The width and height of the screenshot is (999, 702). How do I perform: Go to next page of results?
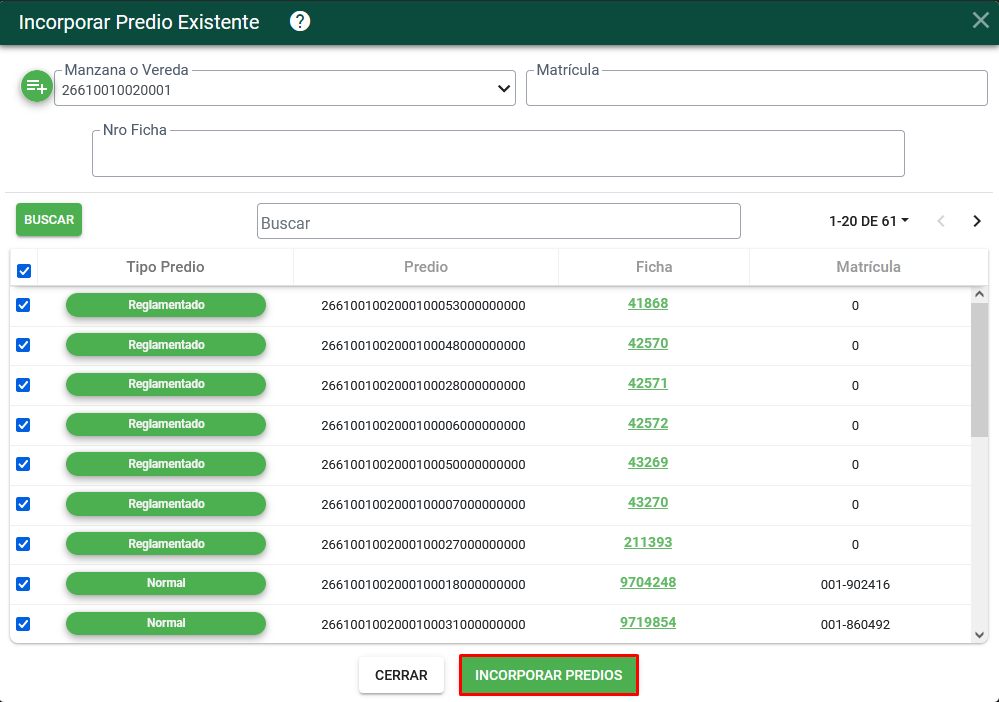(977, 221)
